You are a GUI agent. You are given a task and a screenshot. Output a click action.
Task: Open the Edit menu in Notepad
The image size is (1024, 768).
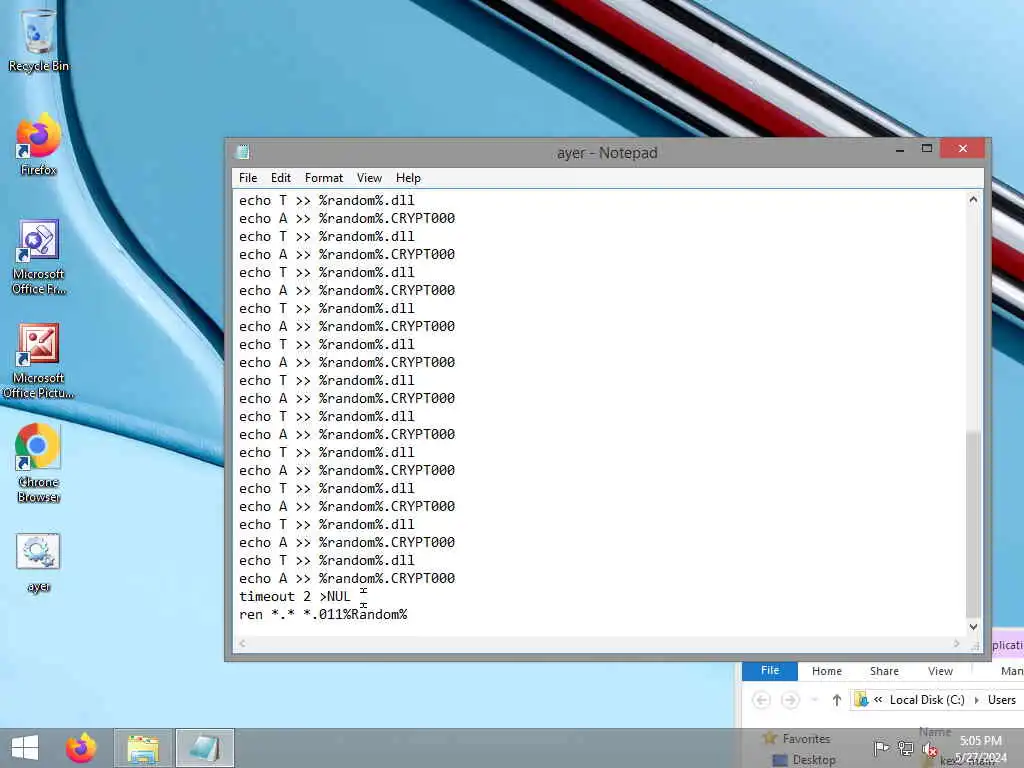(x=281, y=178)
